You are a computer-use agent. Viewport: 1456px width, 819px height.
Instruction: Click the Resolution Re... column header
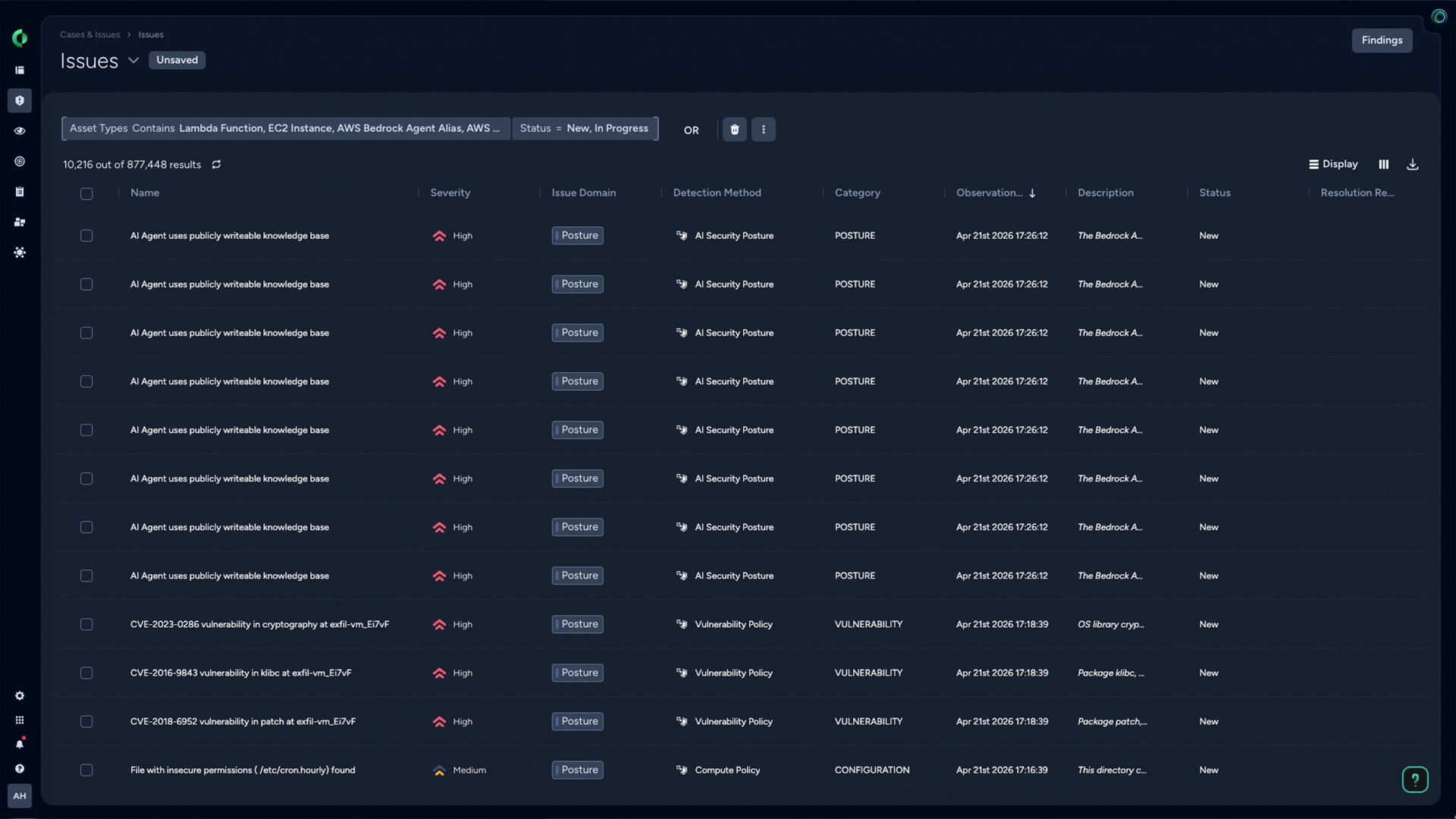(1357, 193)
